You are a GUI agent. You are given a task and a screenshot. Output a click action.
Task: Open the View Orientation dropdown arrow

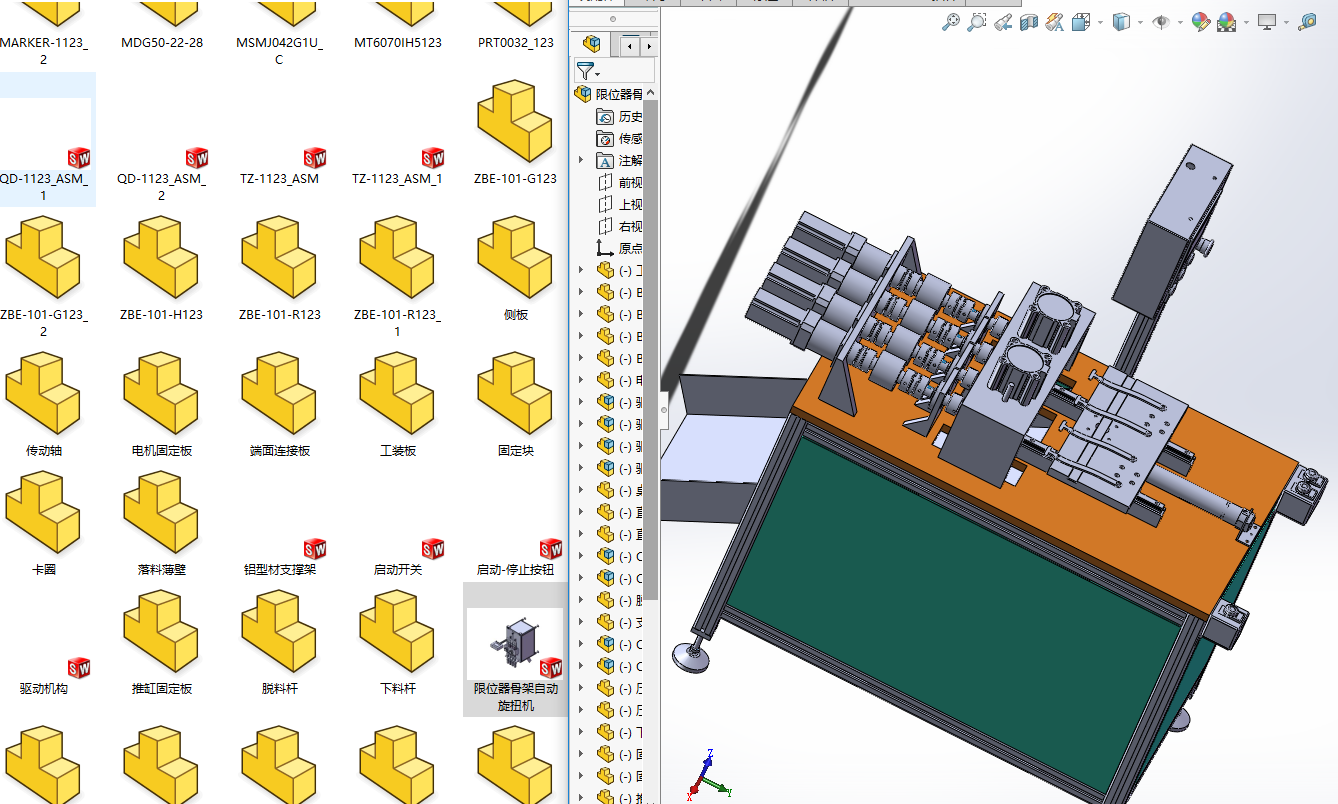(1100, 22)
